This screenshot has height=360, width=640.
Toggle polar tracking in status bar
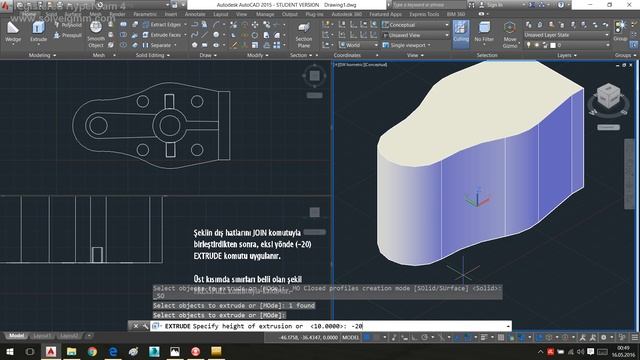(x=424, y=338)
